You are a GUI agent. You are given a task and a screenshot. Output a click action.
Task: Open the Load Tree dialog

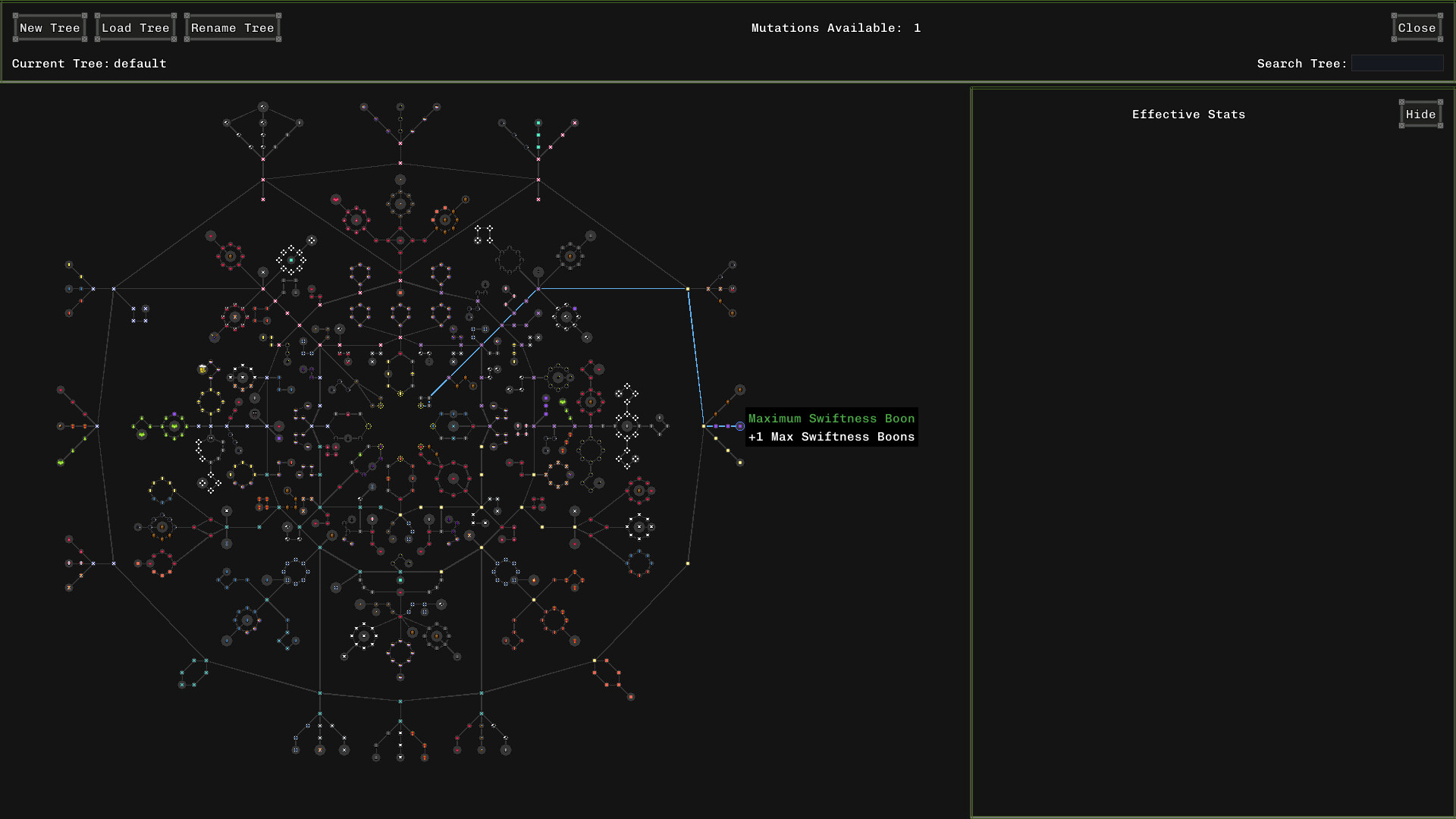click(x=136, y=28)
